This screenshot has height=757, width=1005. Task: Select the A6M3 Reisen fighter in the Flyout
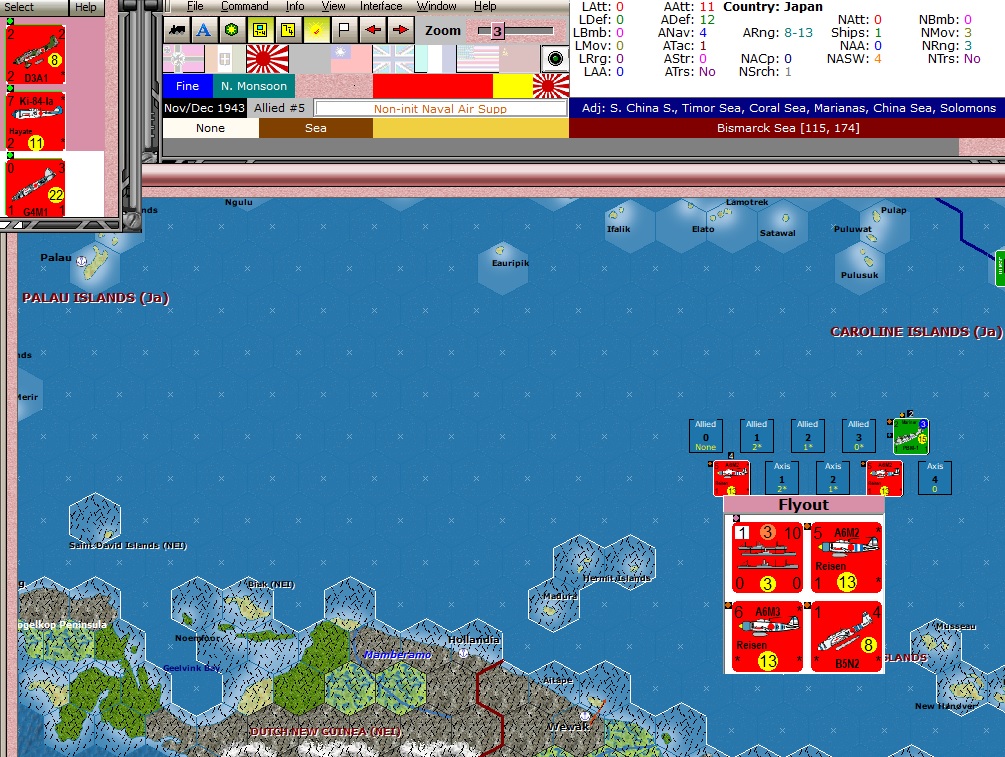click(767, 637)
